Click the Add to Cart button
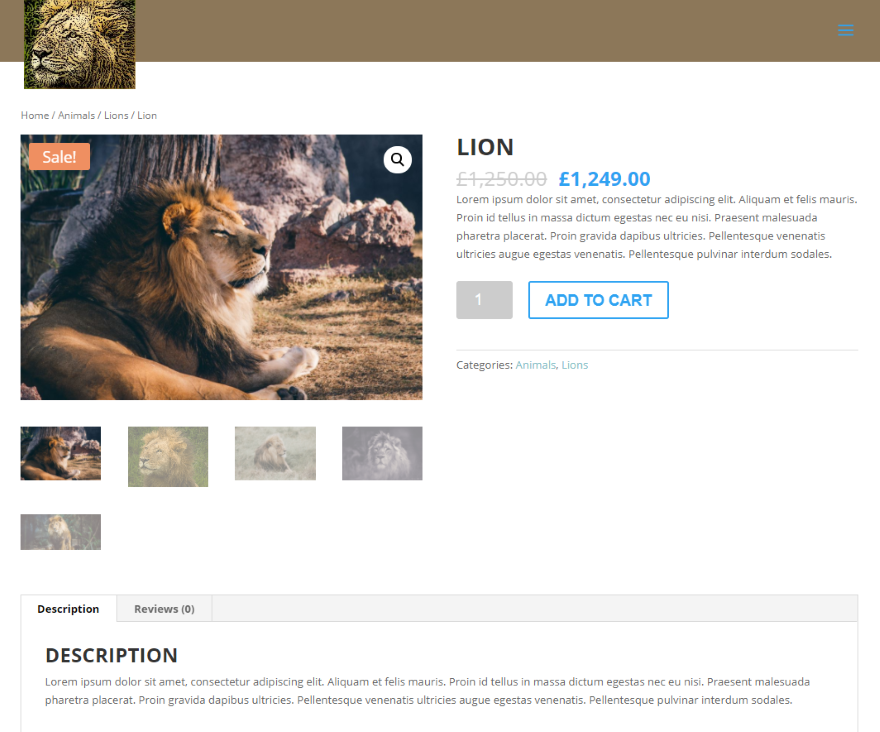This screenshot has height=732, width=880. pos(598,300)
